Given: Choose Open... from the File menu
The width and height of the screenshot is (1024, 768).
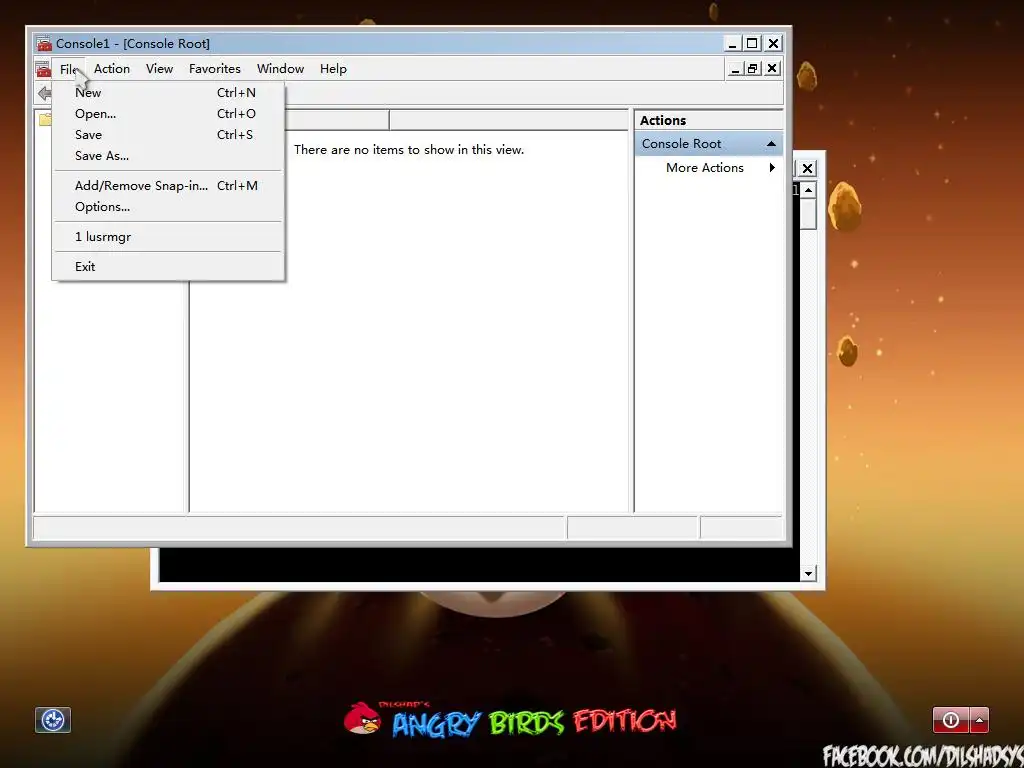Looking at the screenshot, I should 168,114.
